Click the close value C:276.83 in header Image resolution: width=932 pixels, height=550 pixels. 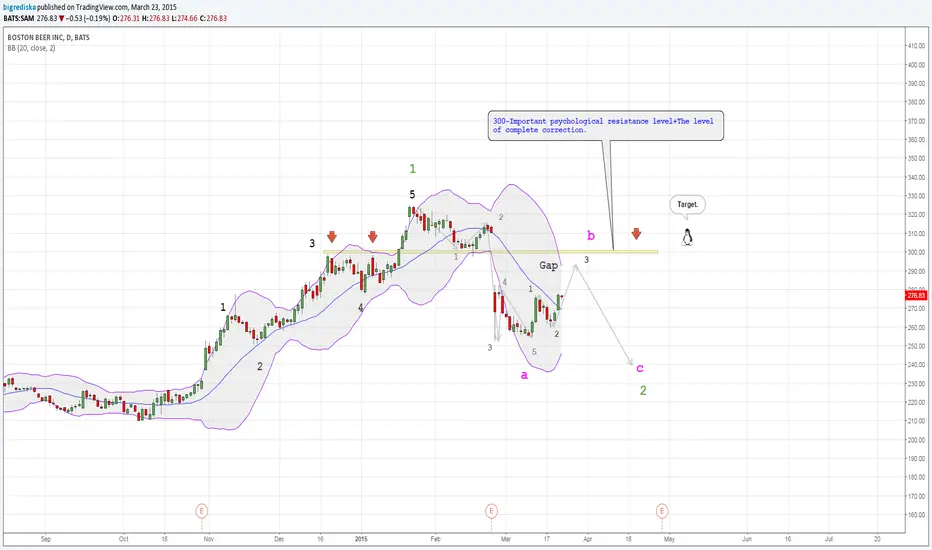pos(213,18)
